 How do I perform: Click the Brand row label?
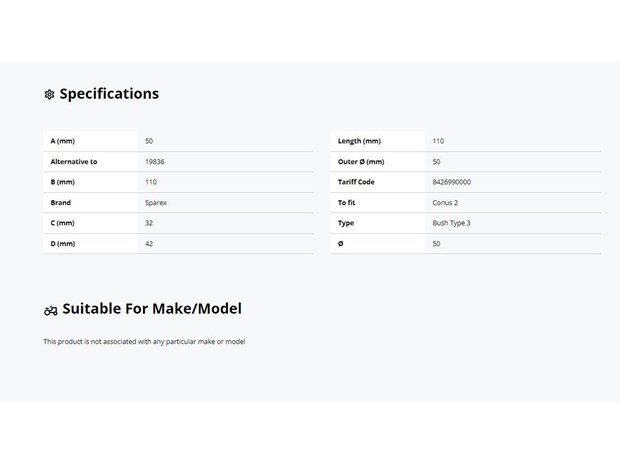coord(60,202)
